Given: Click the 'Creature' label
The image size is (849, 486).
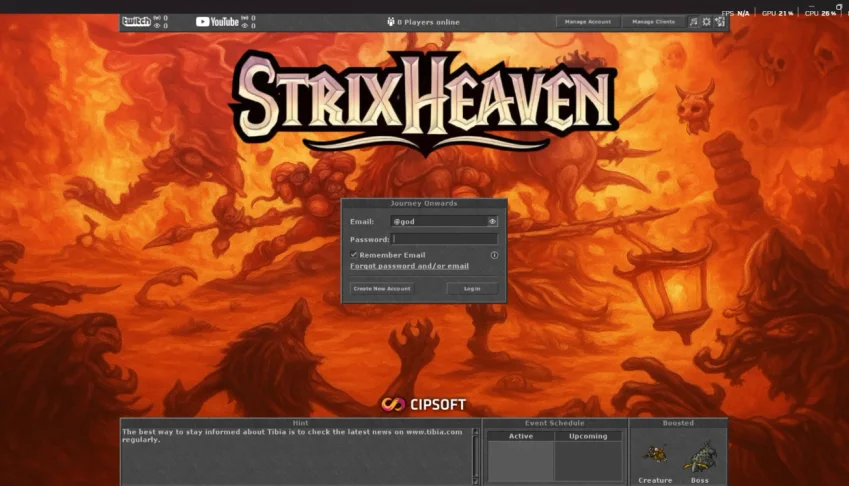Looking at the screenshot, I should [x=655, y=480].
